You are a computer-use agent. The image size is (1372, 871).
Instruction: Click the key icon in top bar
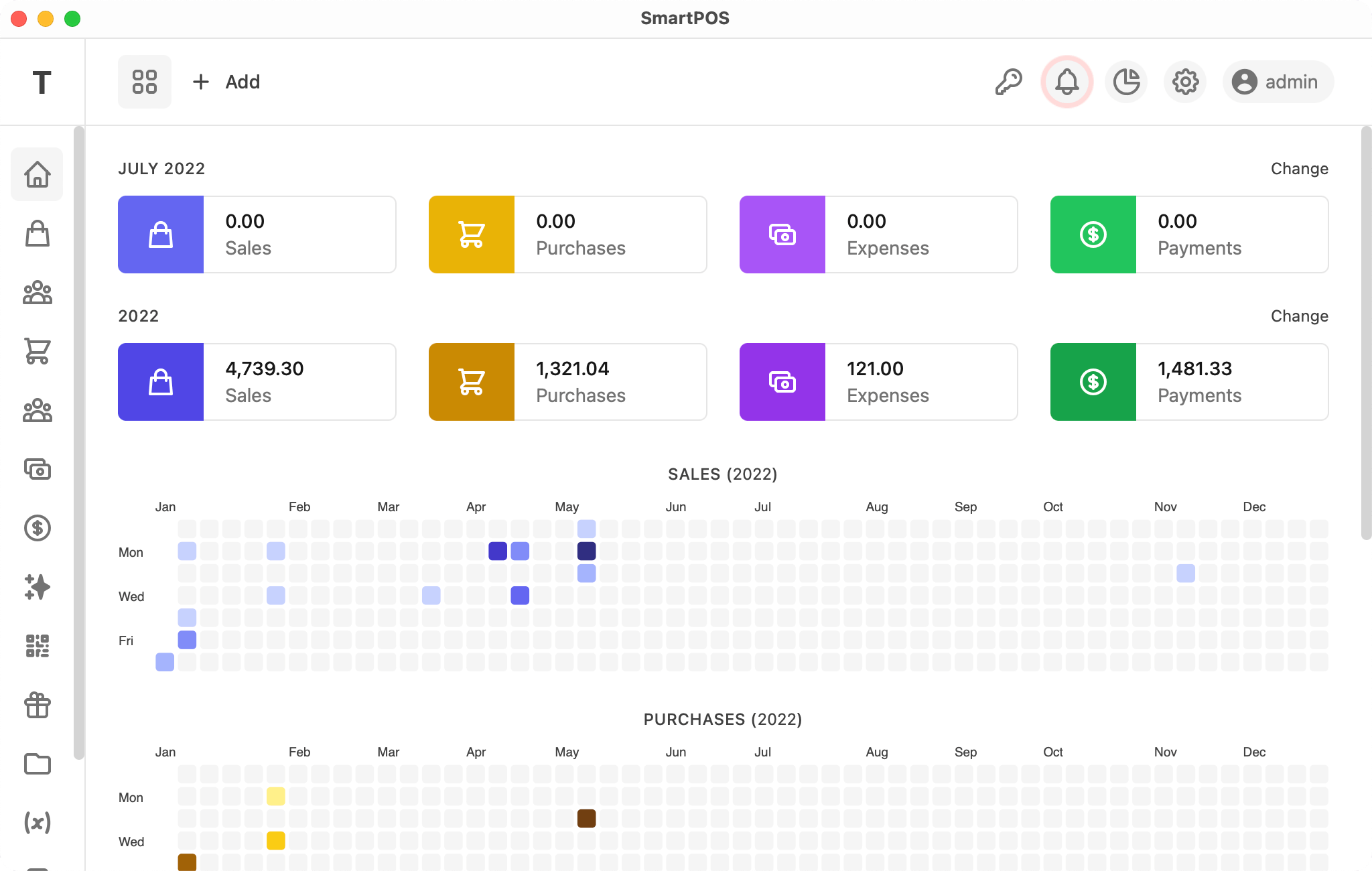(1008, 82)
